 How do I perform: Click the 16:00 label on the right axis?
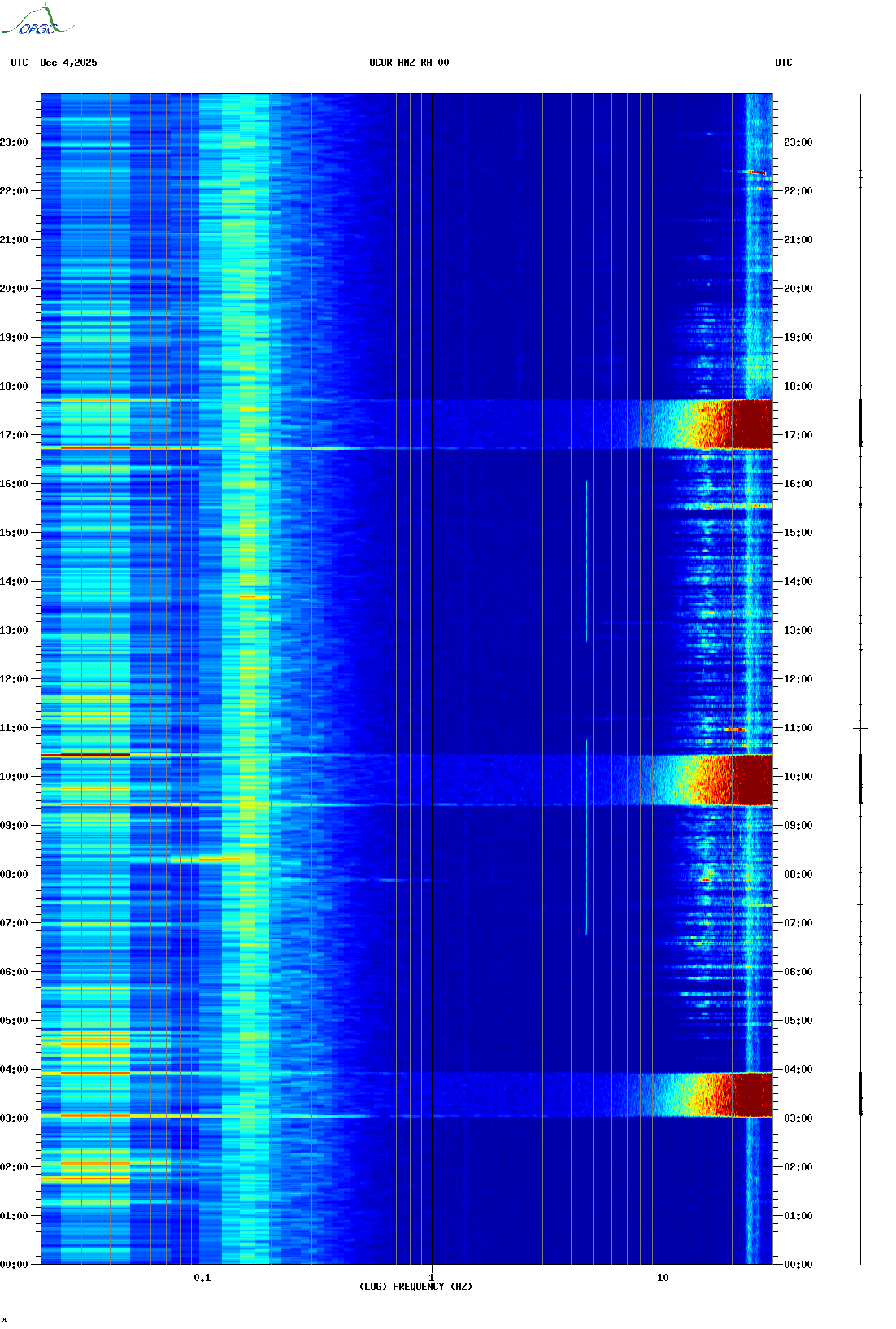pos(798,484)
